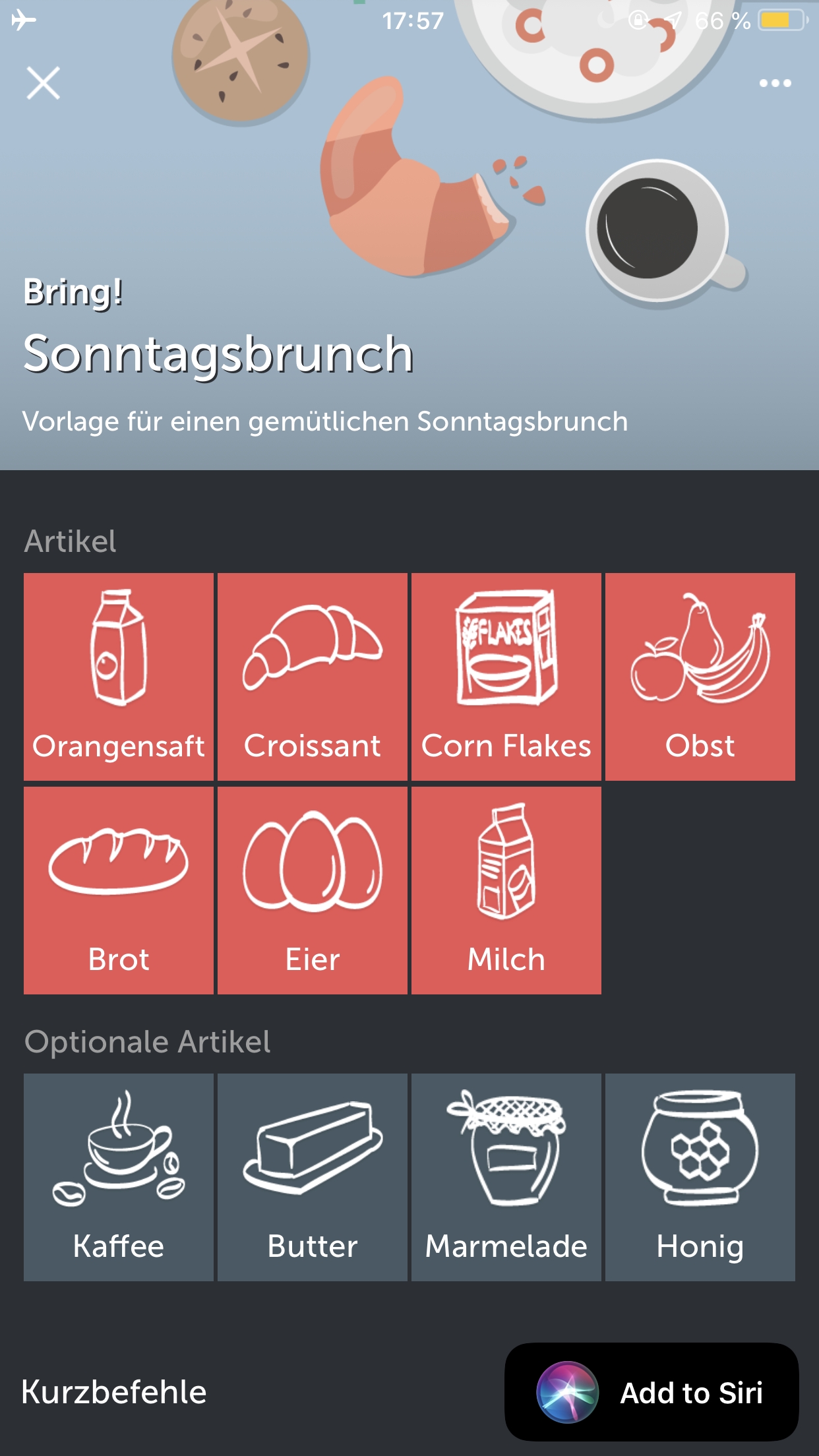The image size is (819, 1456).
Task: Tap the battery indicator in status bar
Action: tap(782, 21)
